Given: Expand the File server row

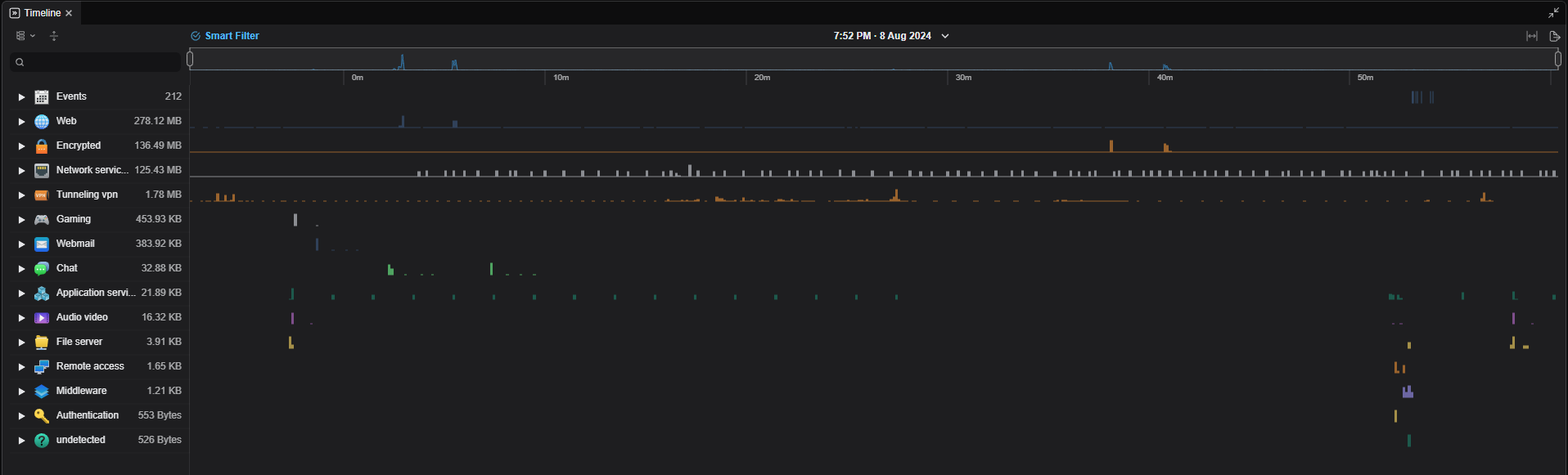Looking at the screenshot, I should point(21,342).
